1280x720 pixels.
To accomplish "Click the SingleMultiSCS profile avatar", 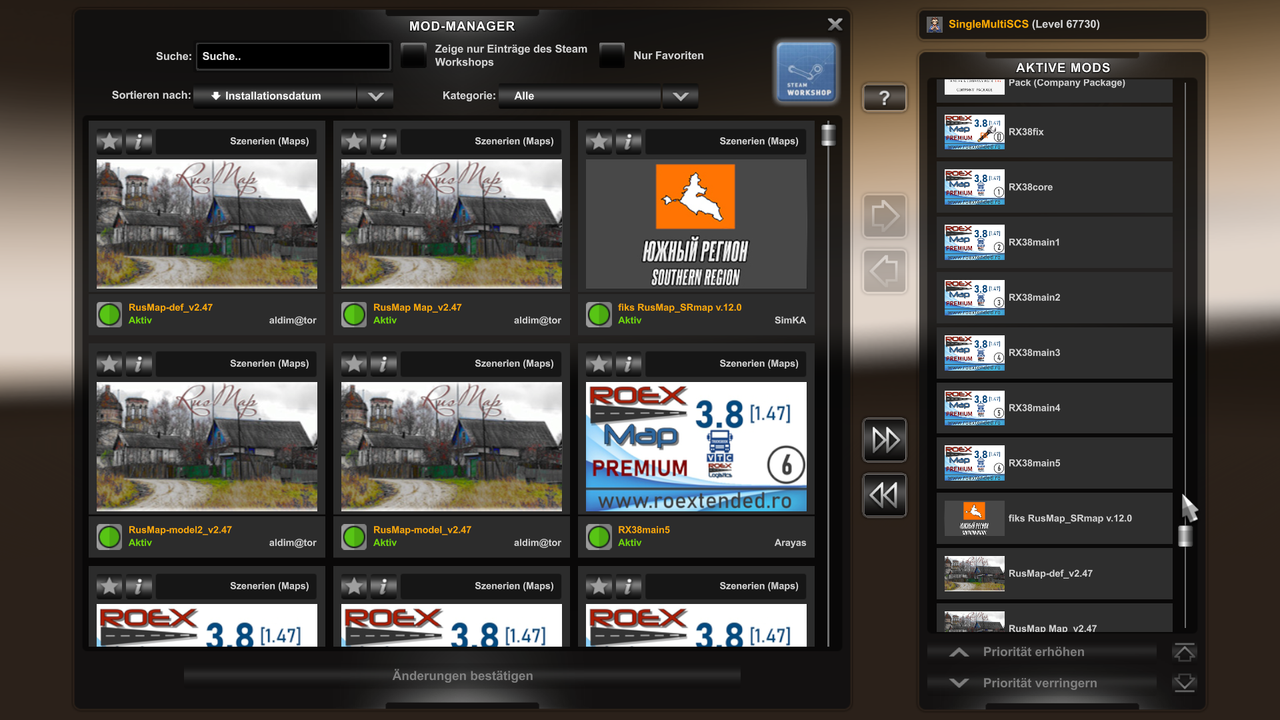I will pos(934,24).
